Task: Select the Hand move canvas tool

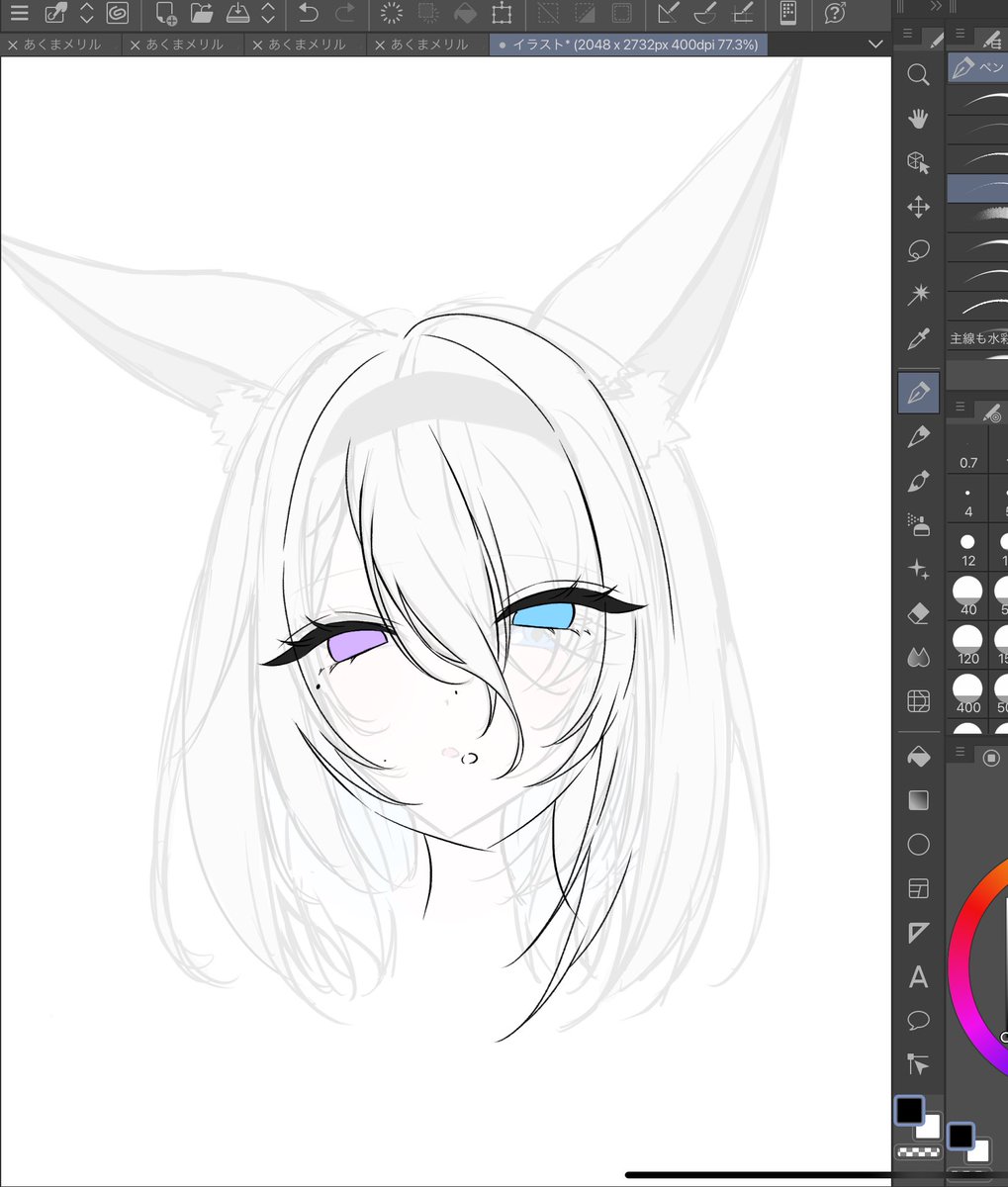Action: coord(918,119)
